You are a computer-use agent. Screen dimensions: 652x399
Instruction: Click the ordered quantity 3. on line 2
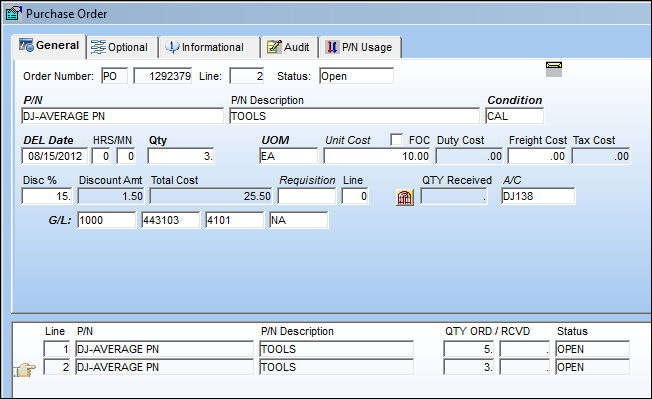pos(469,367)
